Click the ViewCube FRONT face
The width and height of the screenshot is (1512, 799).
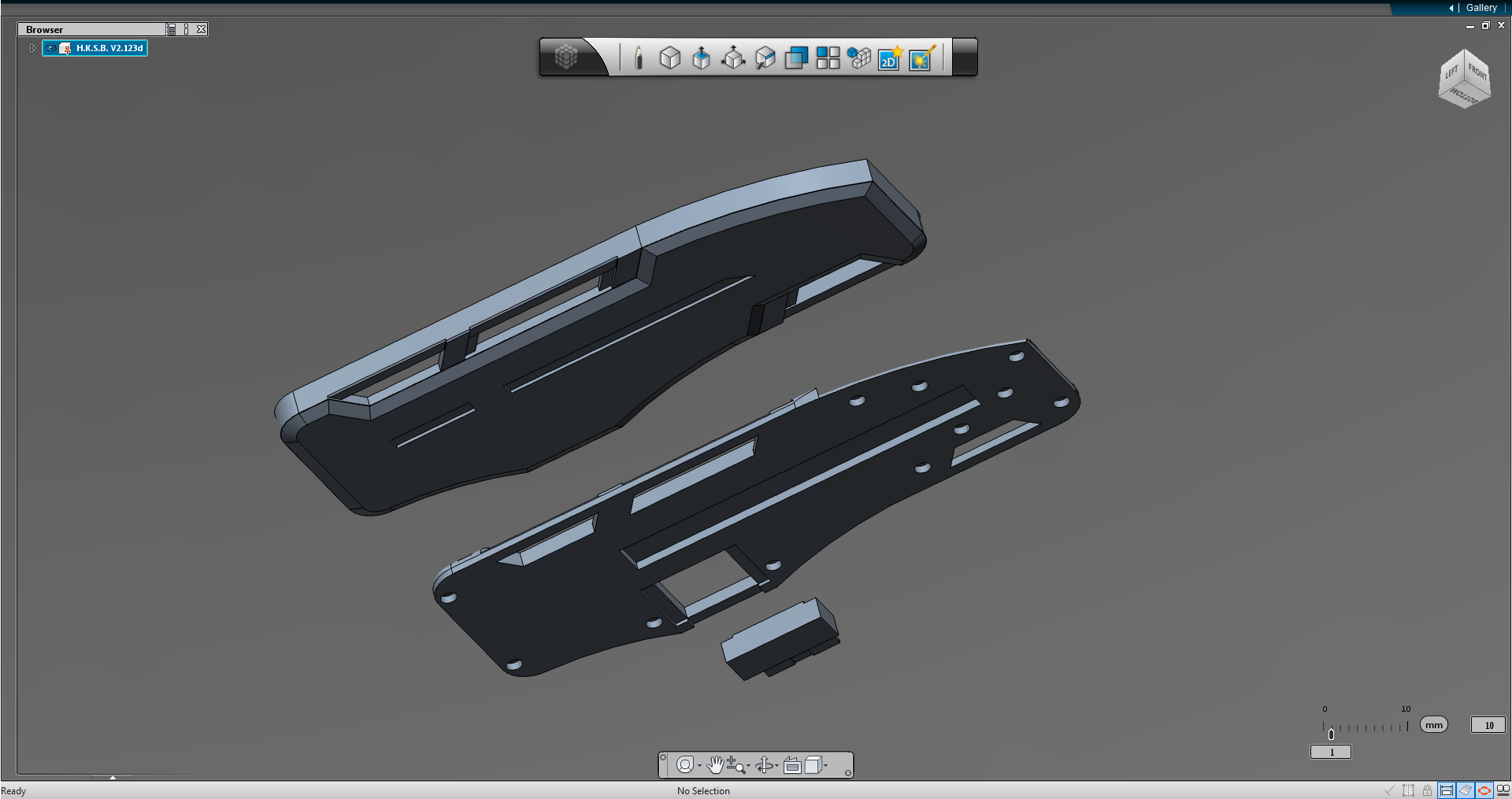coord(1477,72)
